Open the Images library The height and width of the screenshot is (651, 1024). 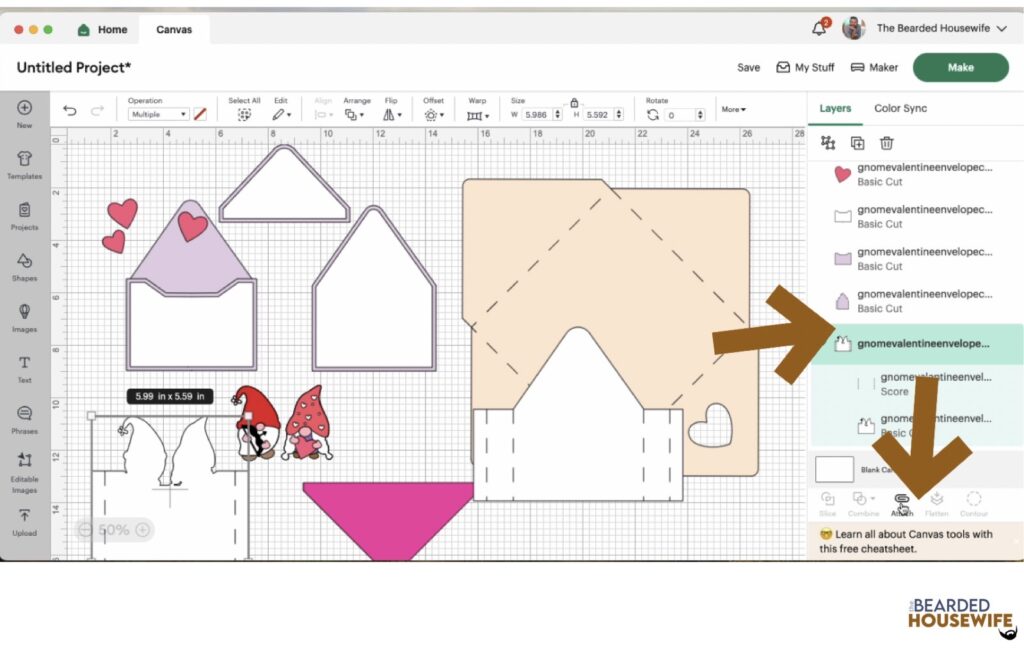(x=24, y=316)
